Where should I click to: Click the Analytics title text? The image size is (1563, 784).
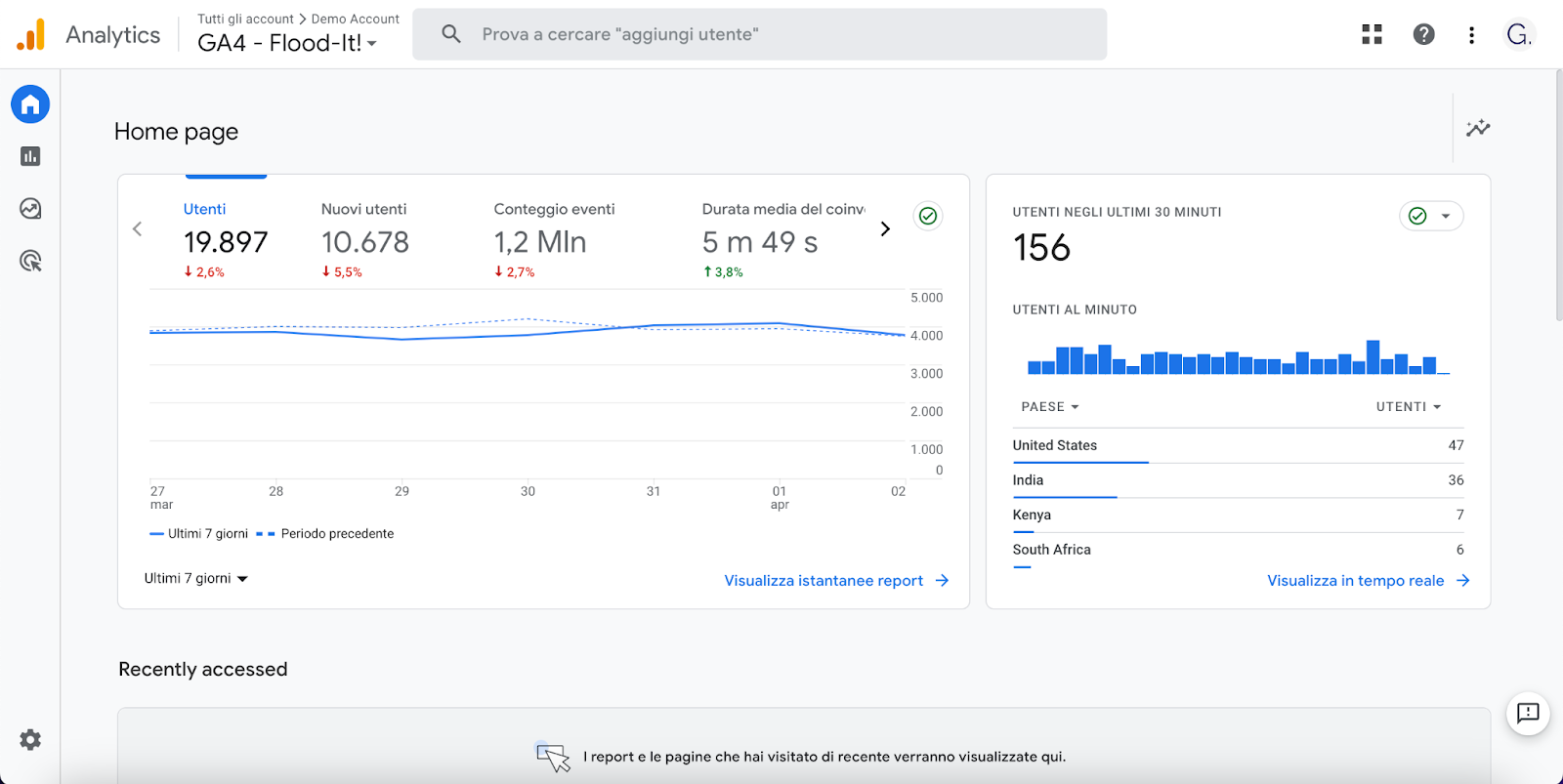click(x=112, y=35)
